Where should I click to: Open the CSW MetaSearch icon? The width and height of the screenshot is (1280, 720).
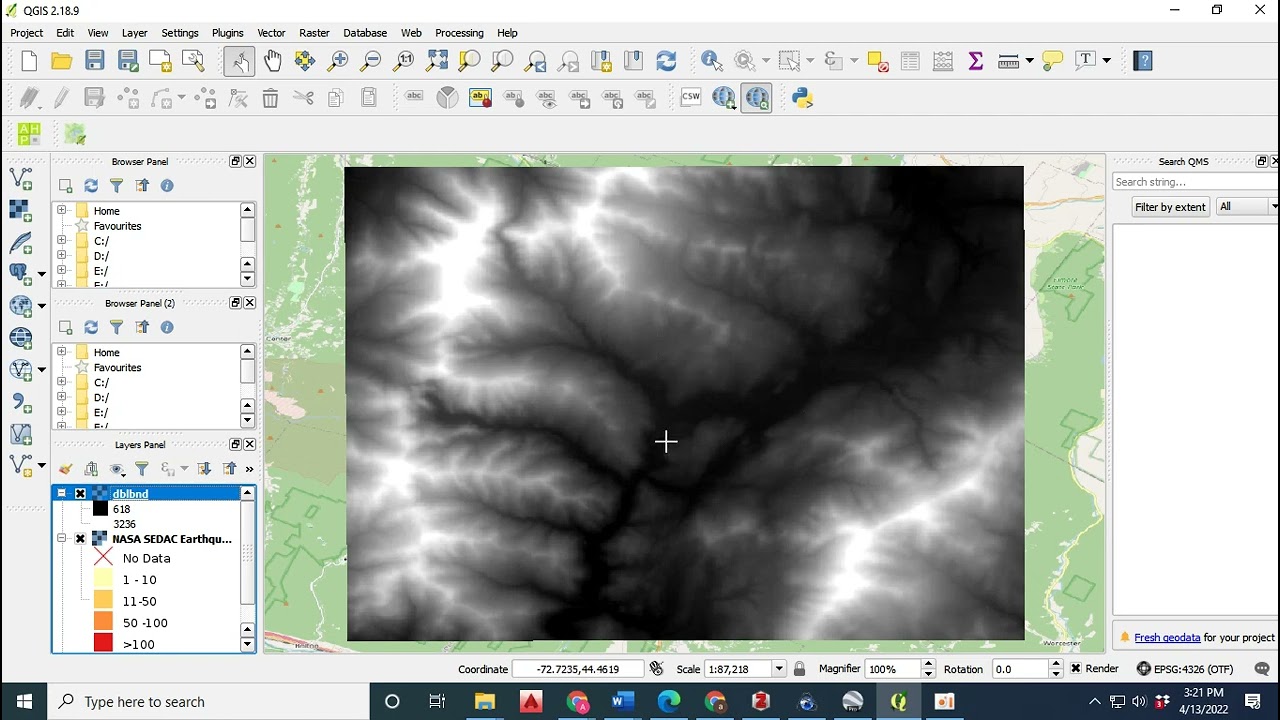[x=691, y=98]
